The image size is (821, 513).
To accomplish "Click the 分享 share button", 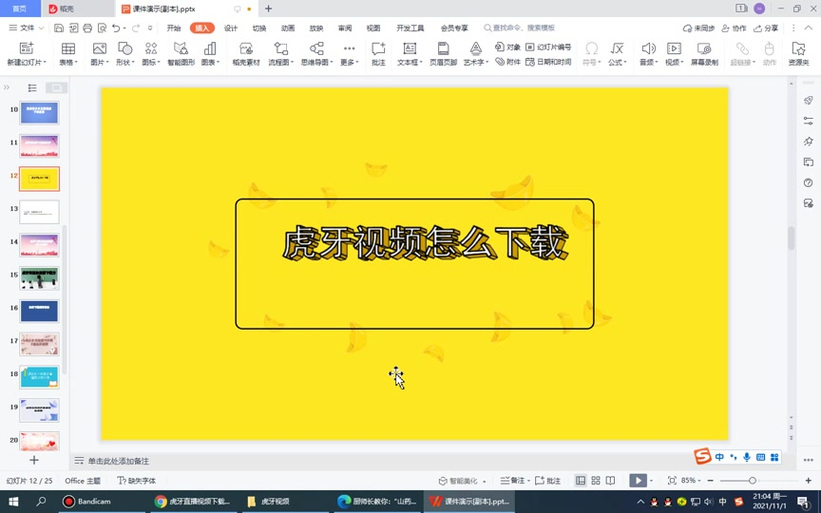I will (765, 28).
